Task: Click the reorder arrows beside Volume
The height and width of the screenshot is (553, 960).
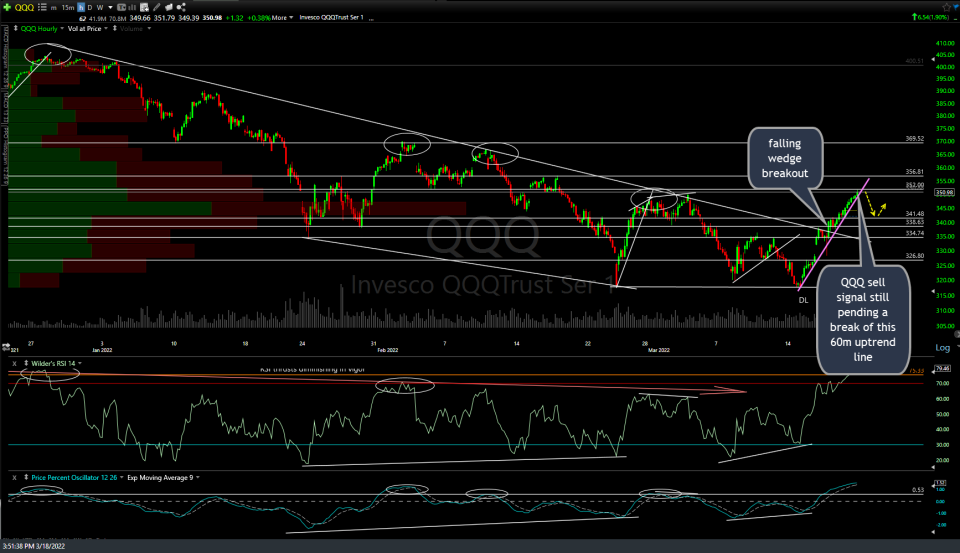Action: [x=115, y=28]
